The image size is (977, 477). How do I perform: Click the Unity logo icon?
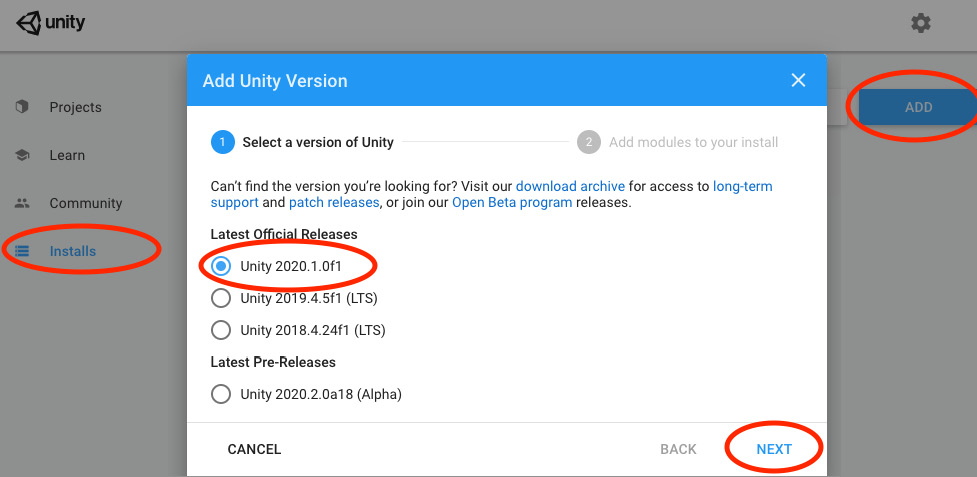point(27,22)
